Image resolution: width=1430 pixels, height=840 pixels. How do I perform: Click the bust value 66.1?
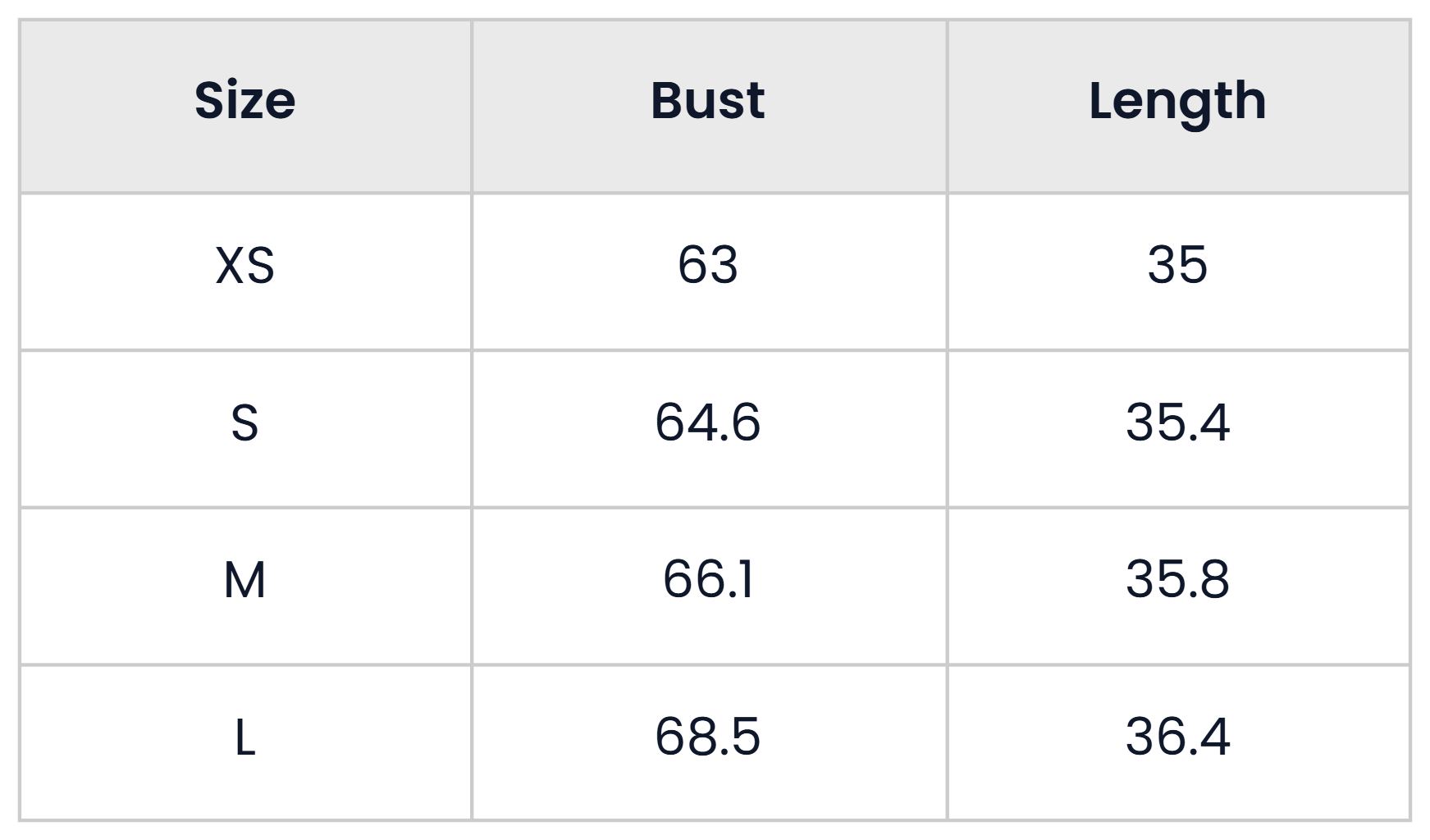[708, 579]
